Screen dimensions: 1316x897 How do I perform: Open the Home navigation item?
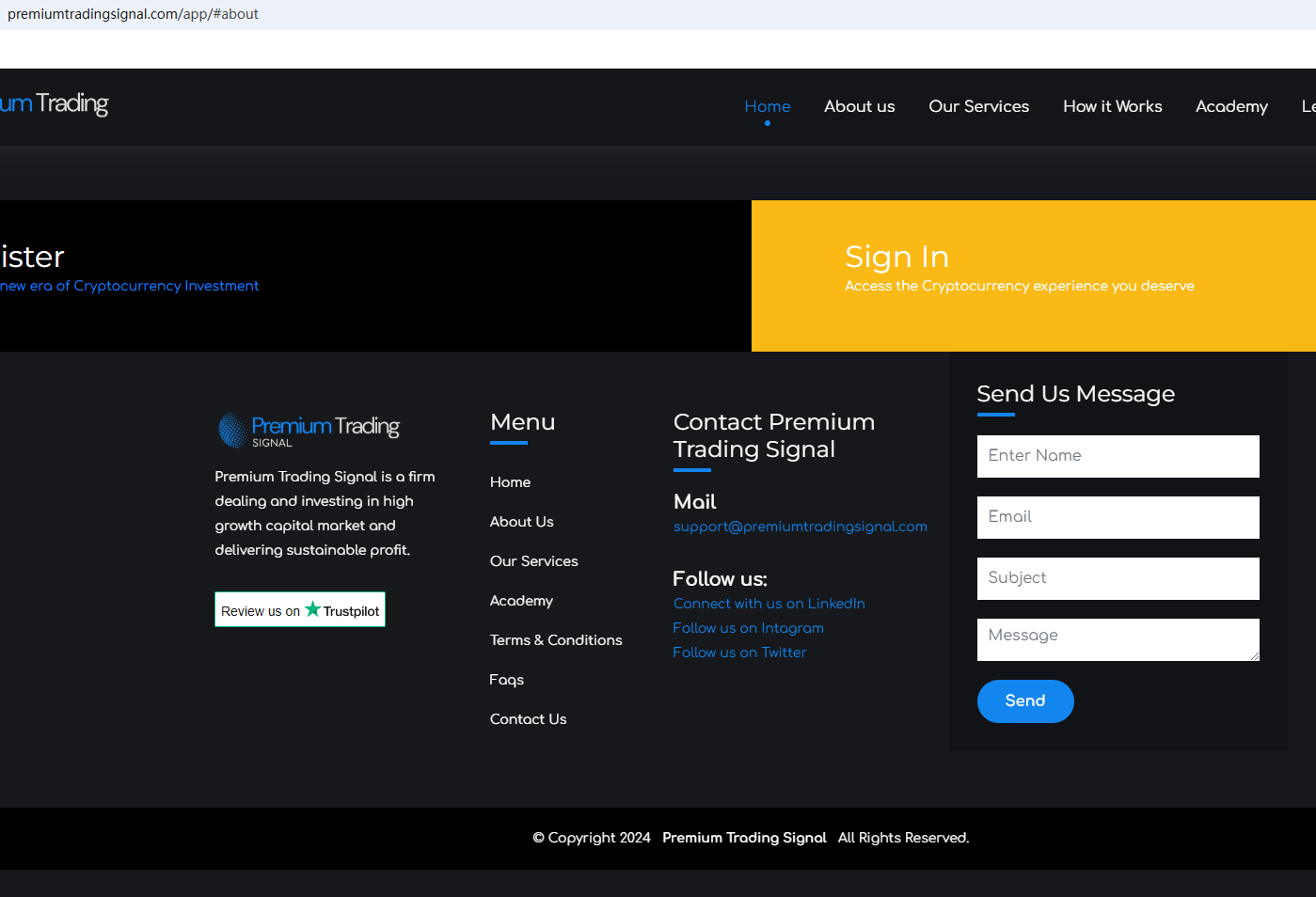[x=767, y=106]
